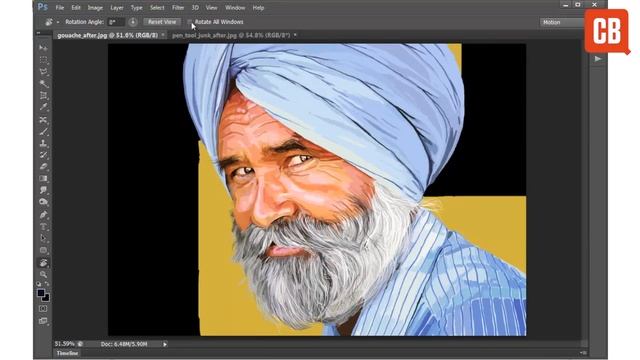This screenshot has width=640, height=360.
Task: Change the screen mode
Action: [x=43, y=321]
